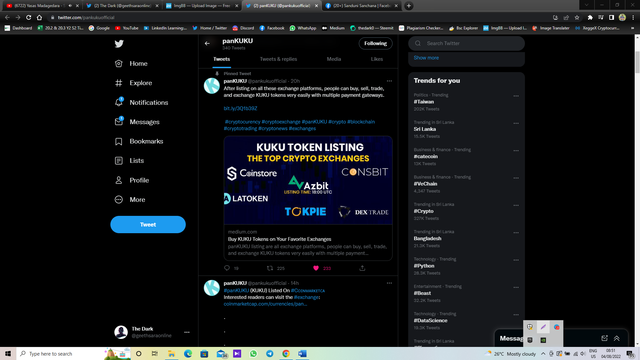Retweet the pinned tweet with 225 retweets
The width and height of the screenshot is (640, 360).
[x=270, y=268]
